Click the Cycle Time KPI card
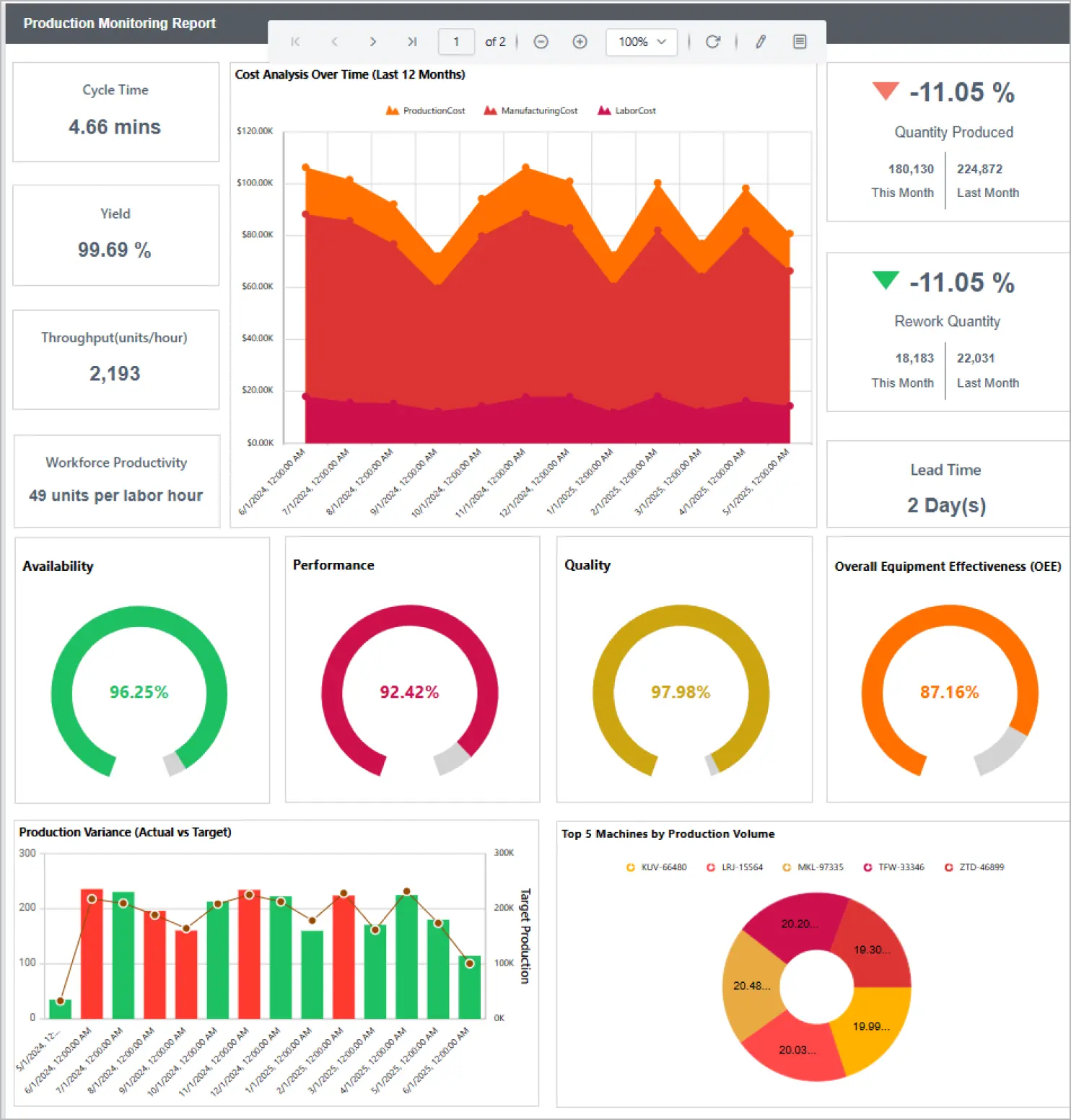1071x1120 pixels. click(115, 111)
